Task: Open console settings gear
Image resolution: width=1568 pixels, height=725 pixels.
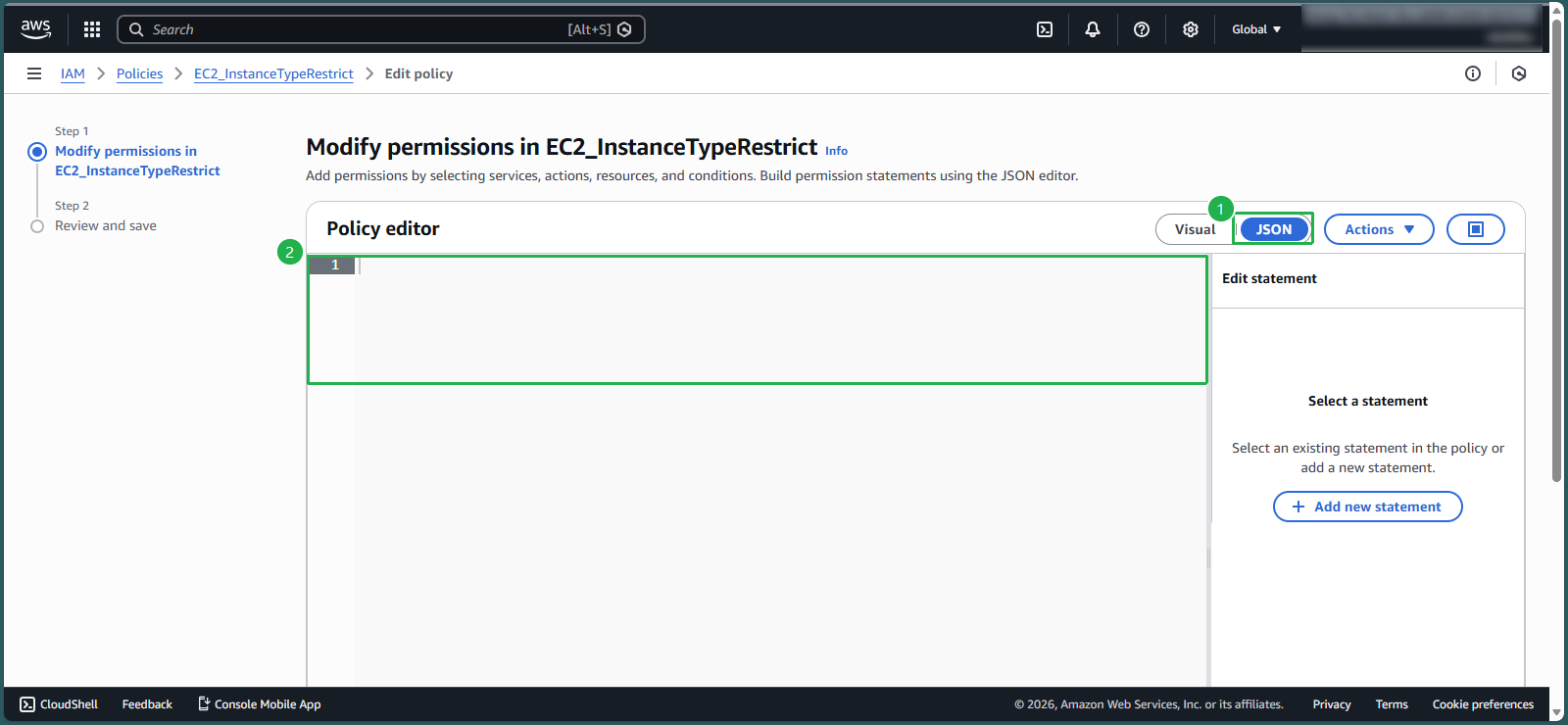Action: [x=1191, y=29]
